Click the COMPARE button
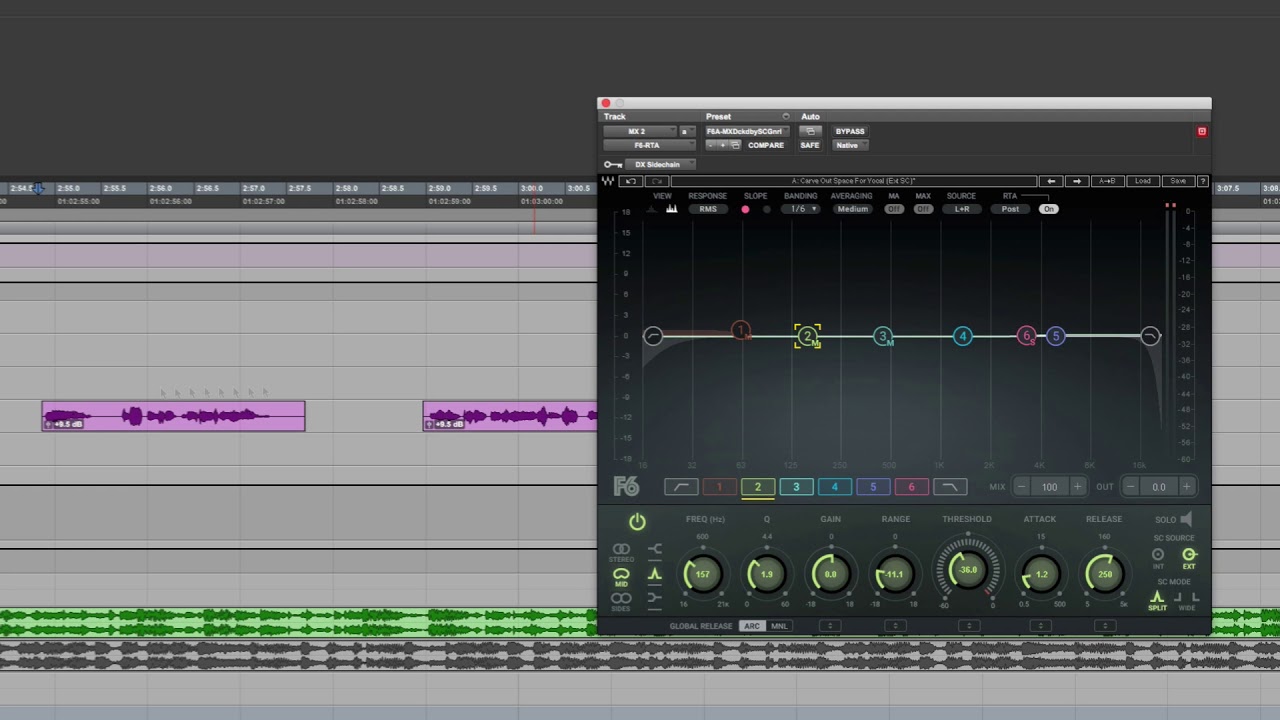This screenshot has width=1280, height=720. 766,145
